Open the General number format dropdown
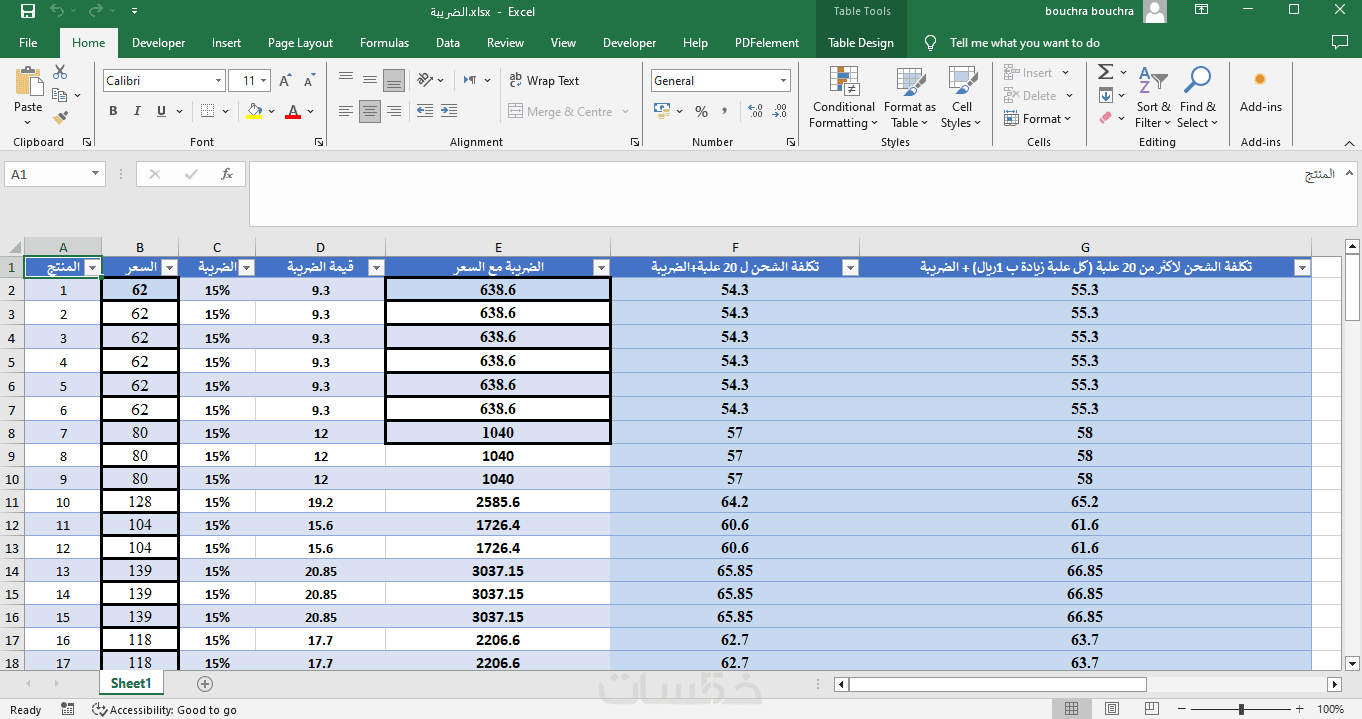 pos(783,81)
